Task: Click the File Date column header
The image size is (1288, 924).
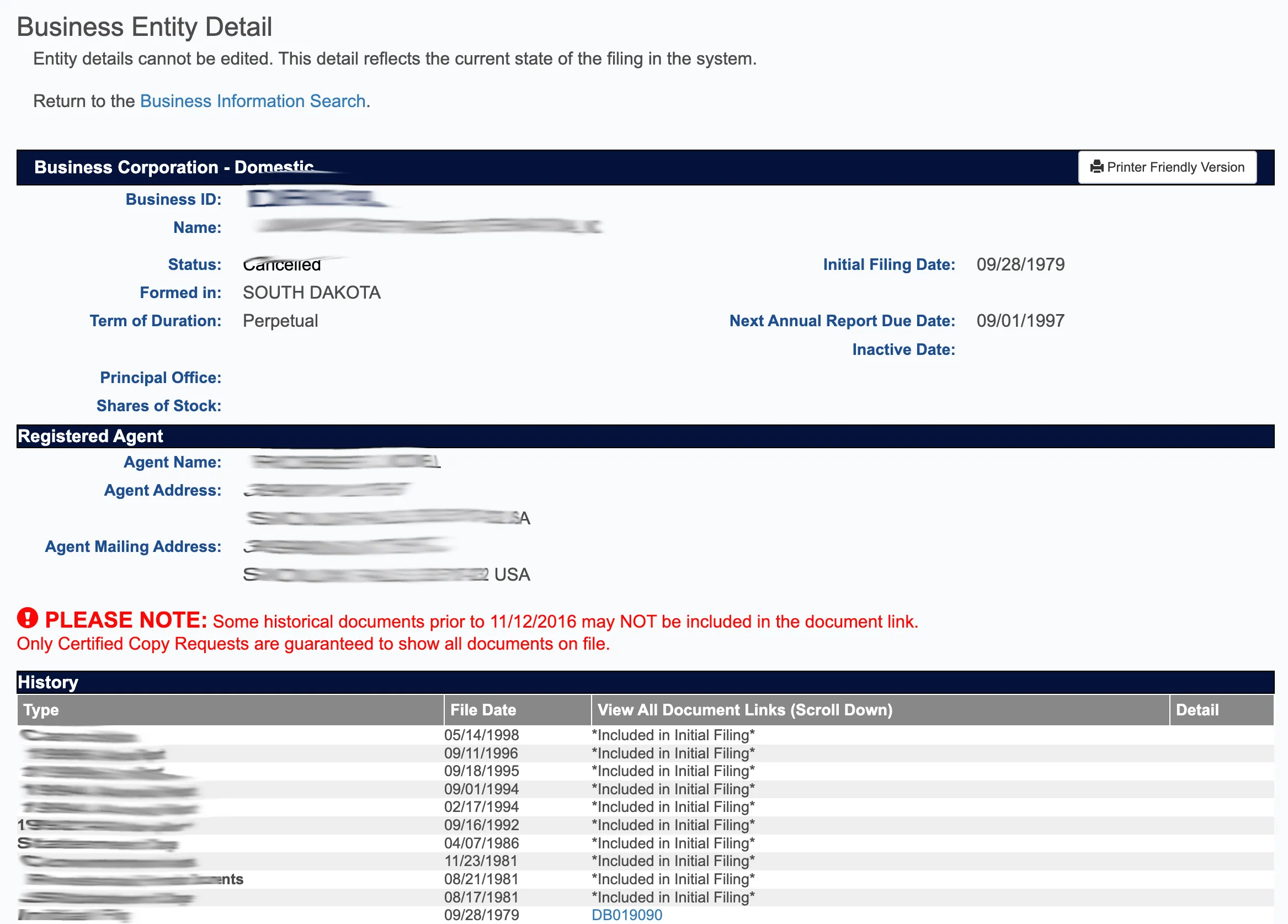Action: pos(518,710)
